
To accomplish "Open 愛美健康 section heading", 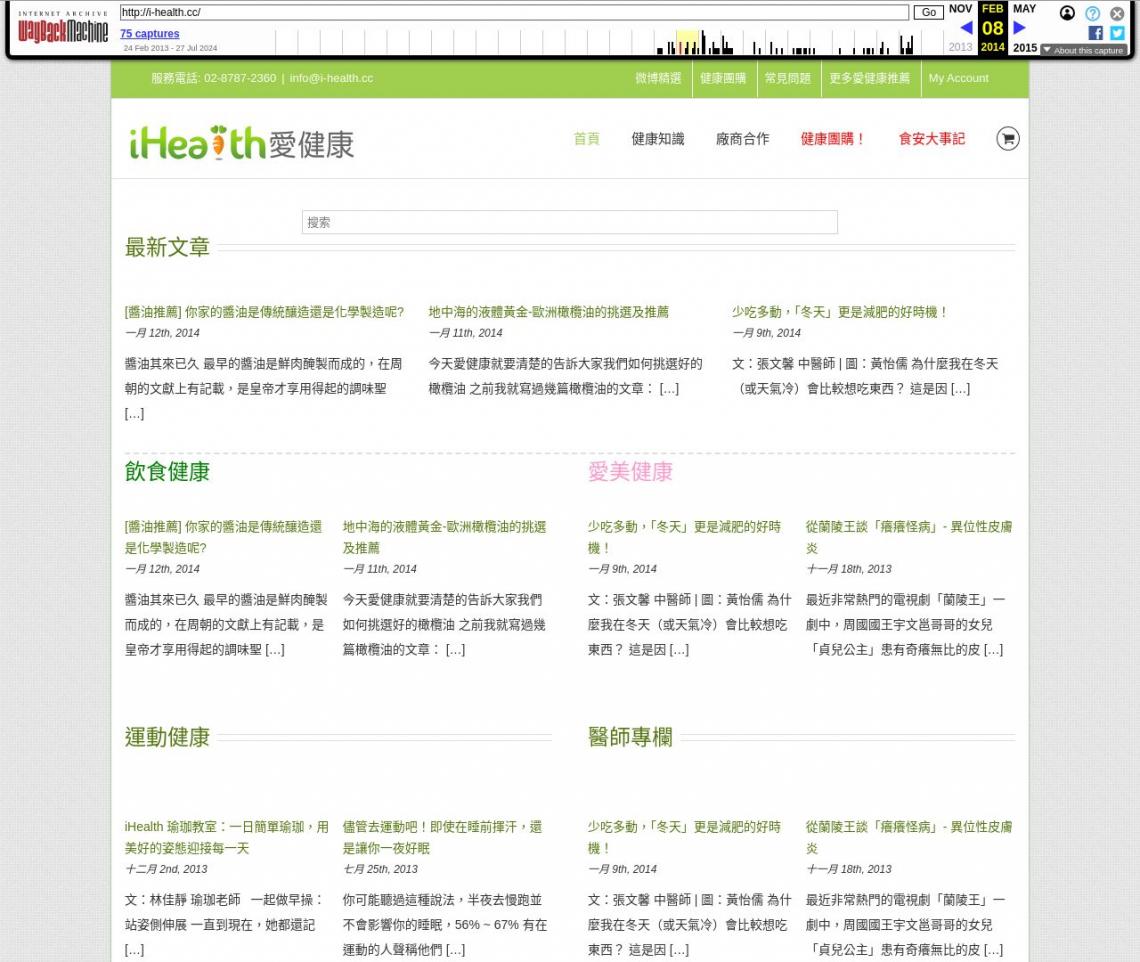I will (630, 471).
